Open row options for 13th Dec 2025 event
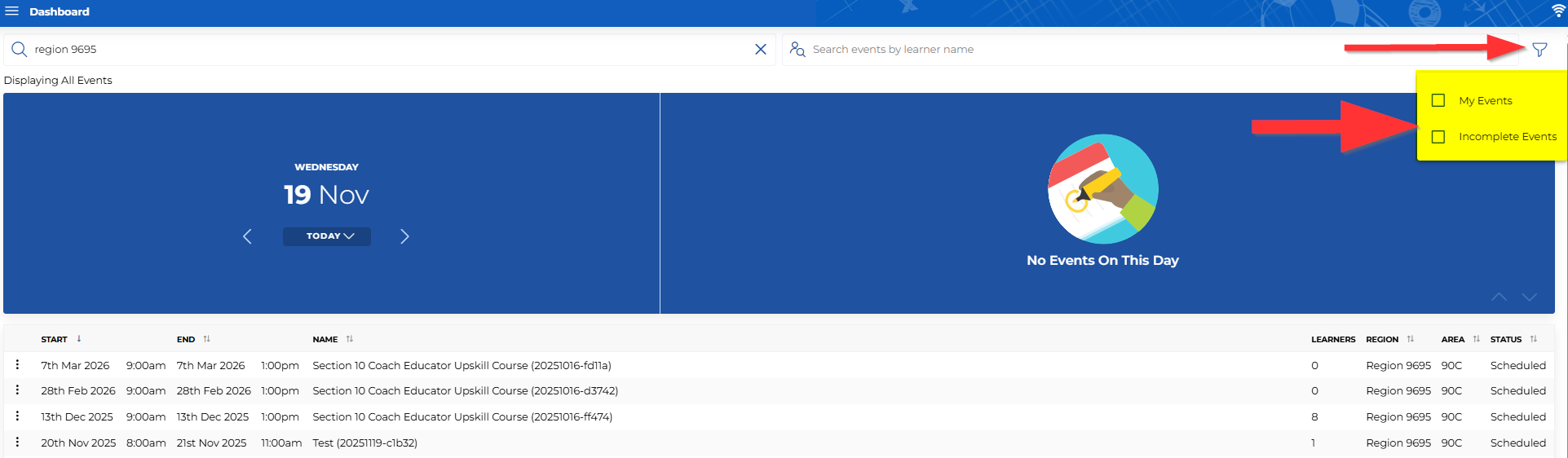This screenshot has width=1568, height=458. [x=17, y=416]
